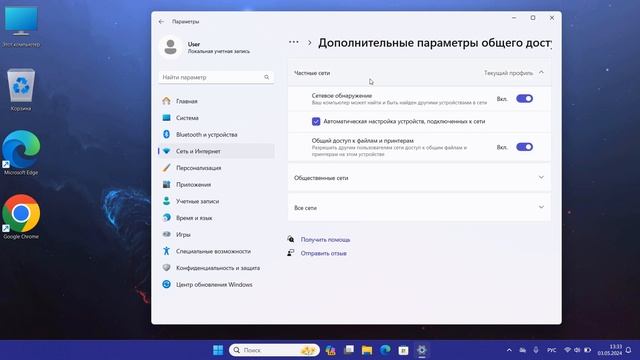Viewport: 640px width, 360px height.
Task: Open Главная in the settings sidebar
Action: point(216,101)
